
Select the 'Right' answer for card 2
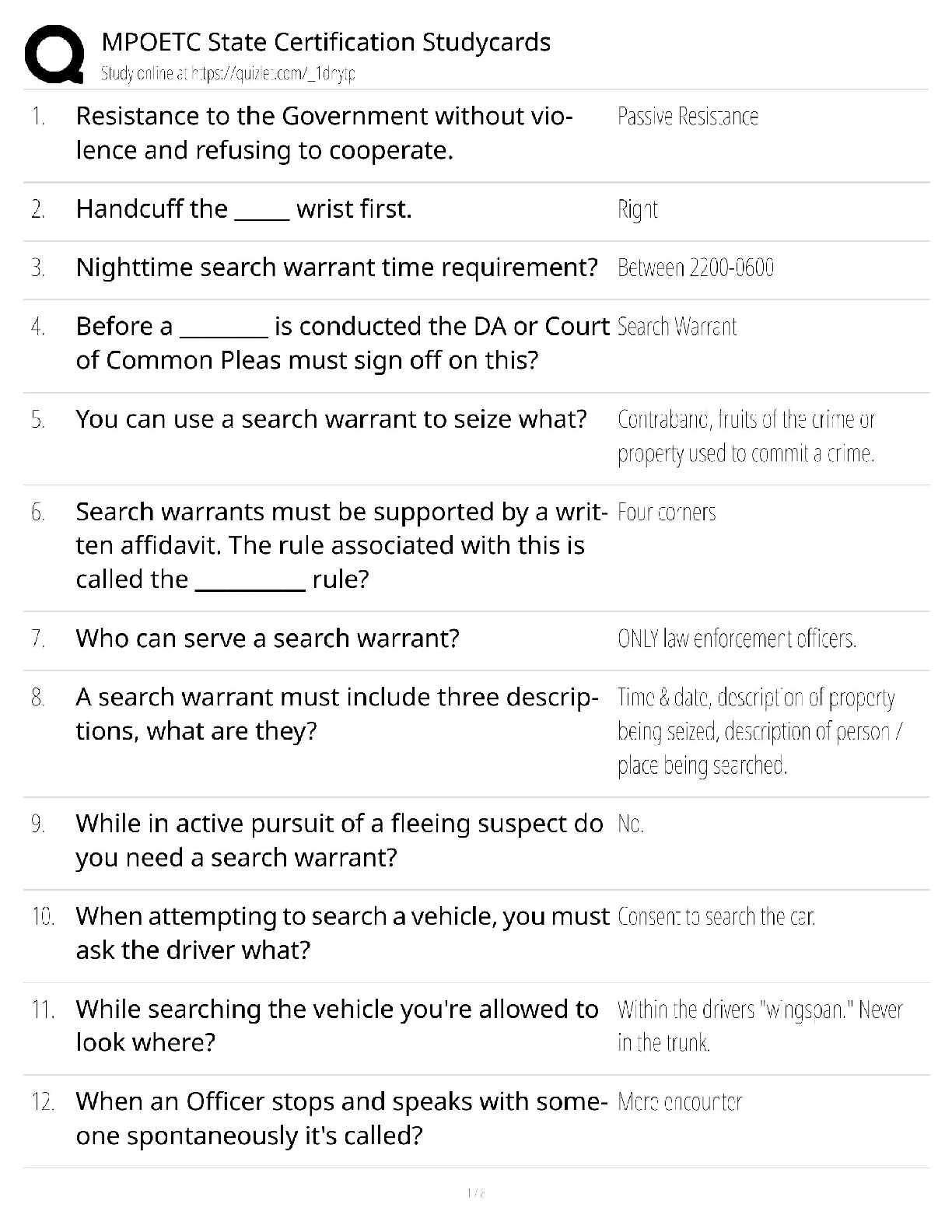[637, 210]
